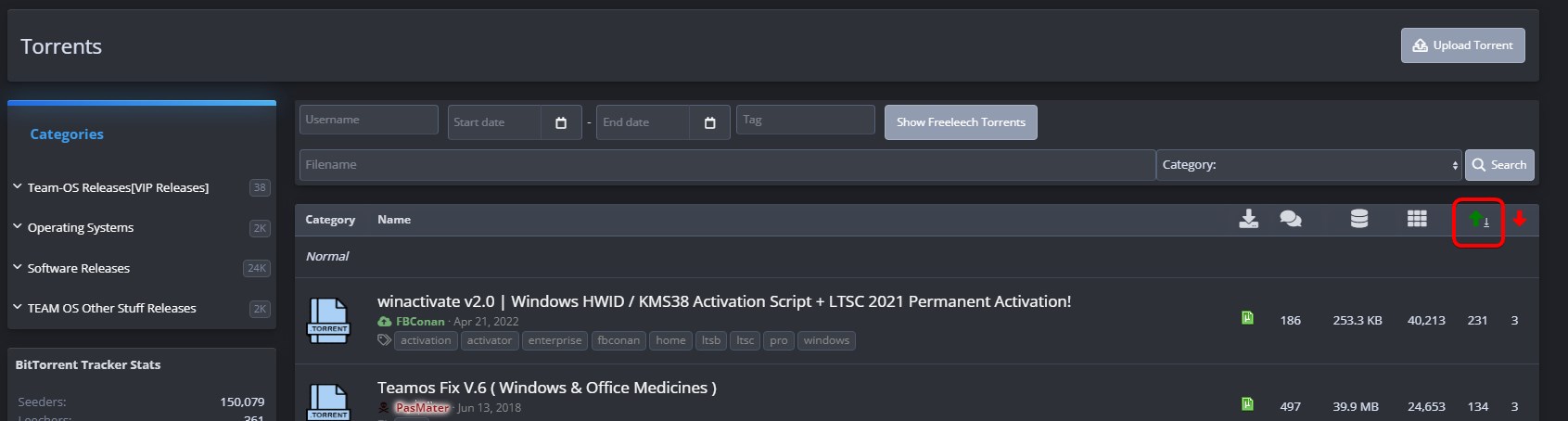Select the windows tag
Image resolution: width=1568 pixels, height=421 pixels.
pos(826,340)
